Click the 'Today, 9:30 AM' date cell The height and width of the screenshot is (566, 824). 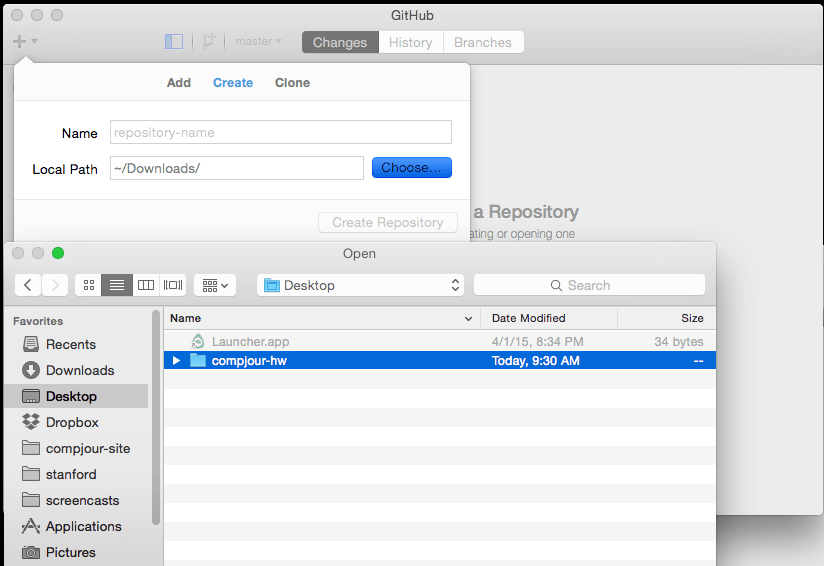pyautogui.click(x=535, y=361)
